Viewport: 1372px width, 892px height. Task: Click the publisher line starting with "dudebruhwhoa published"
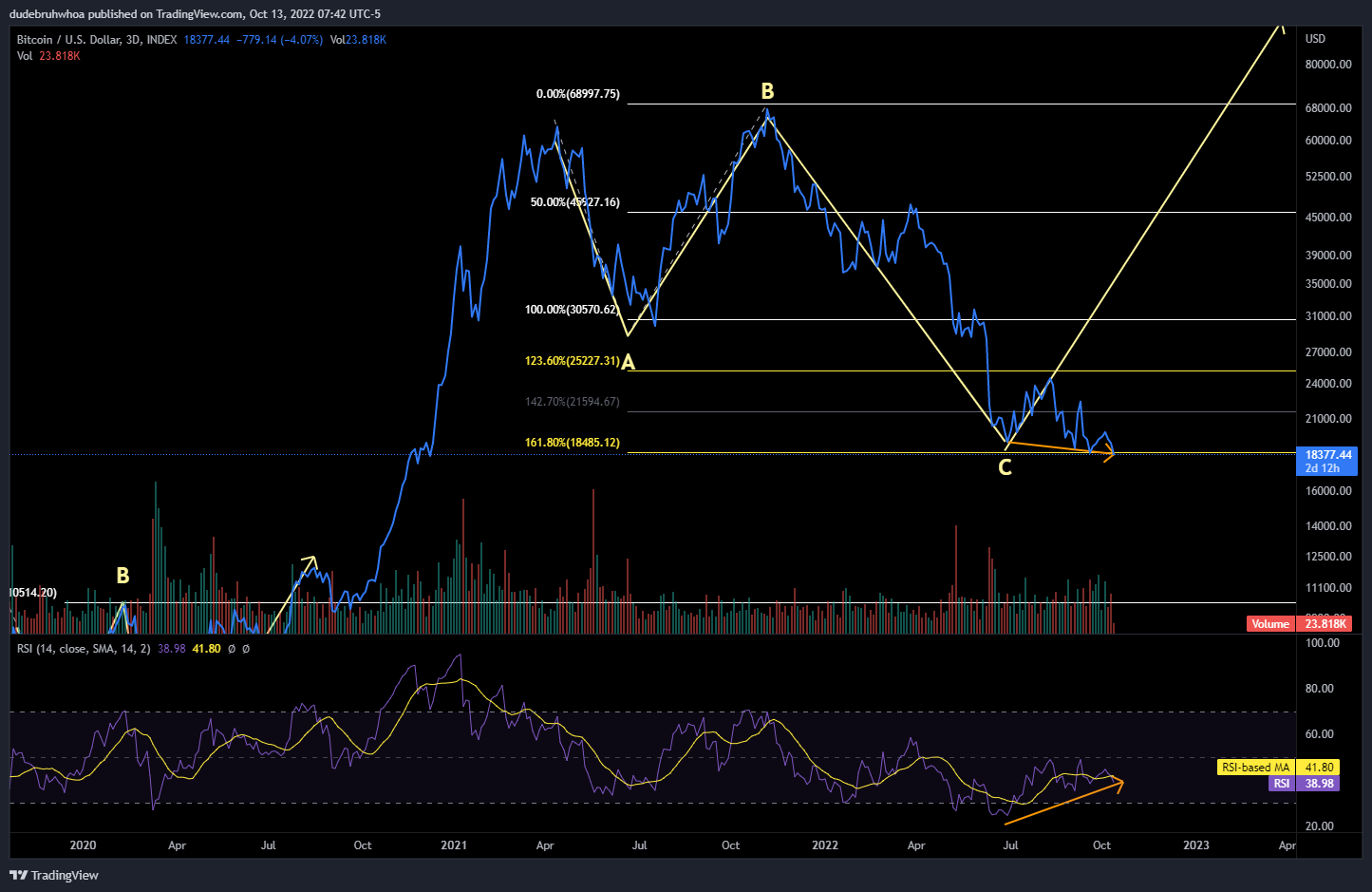coord(196,13)
